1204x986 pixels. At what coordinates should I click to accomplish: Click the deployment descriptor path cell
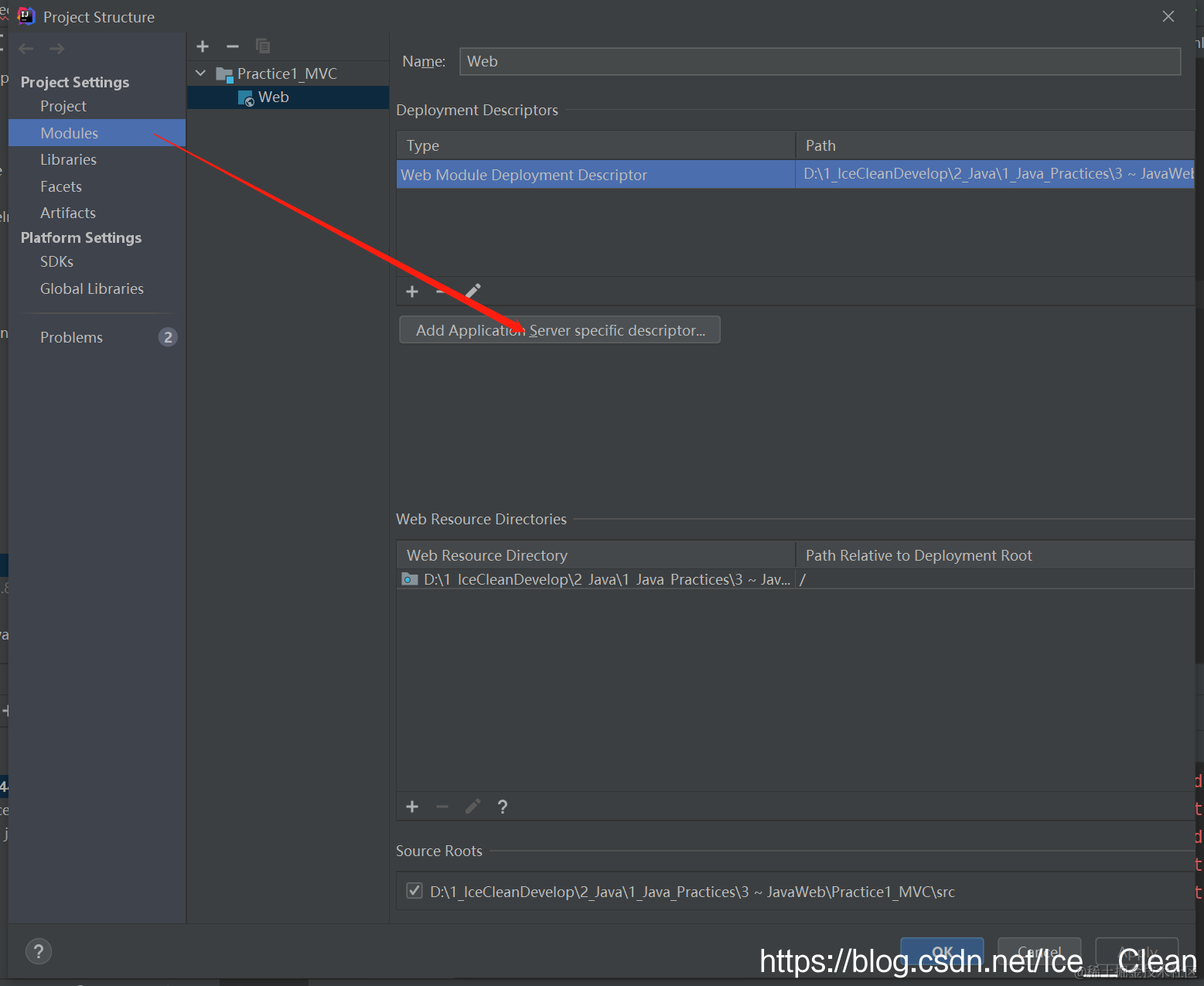click(x=995, y=175)
